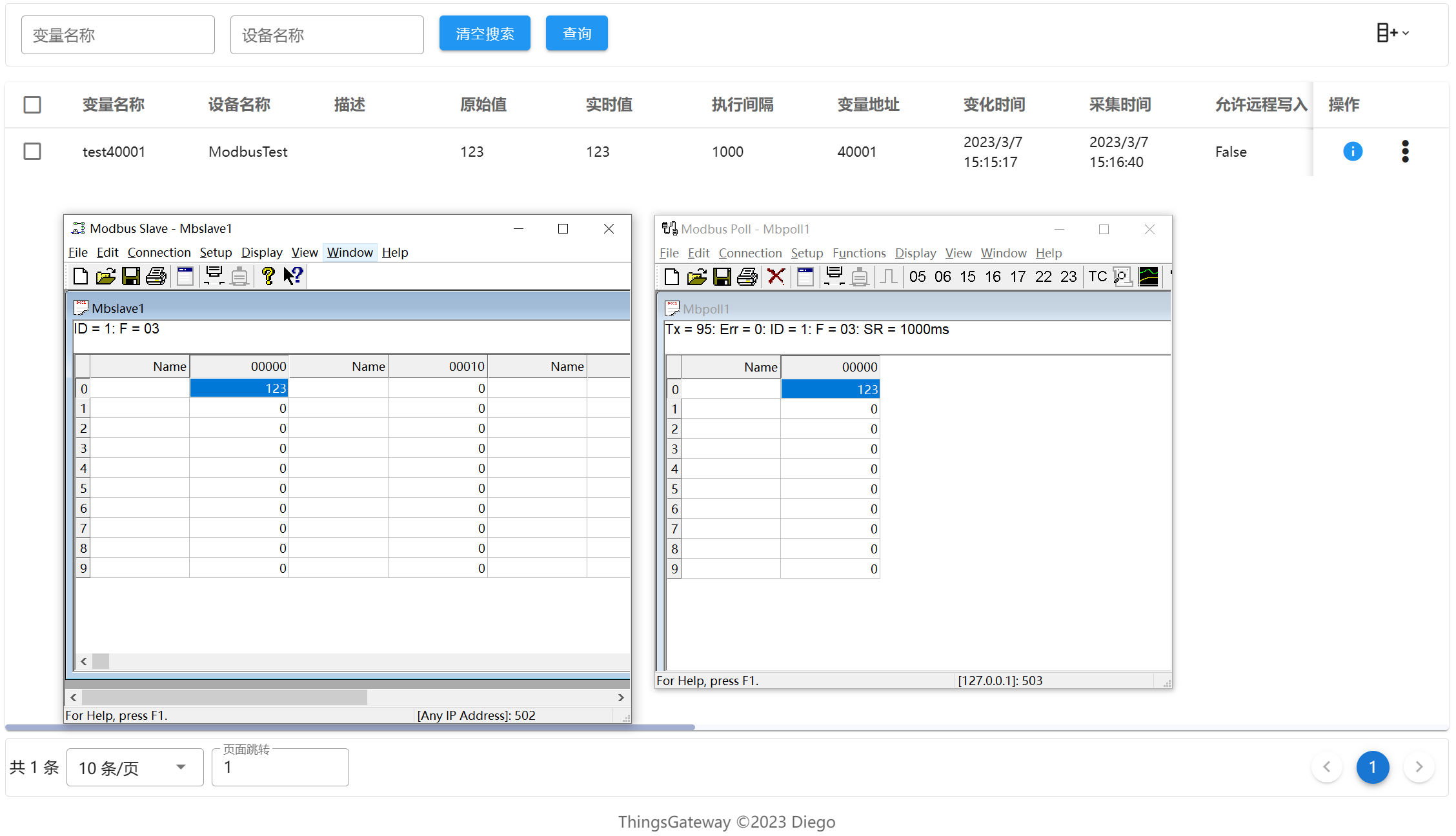The height and width of the screenshot is (836, 1456).
Task: Click the 清空搜索 clear search button
Action: click(485, 34)
